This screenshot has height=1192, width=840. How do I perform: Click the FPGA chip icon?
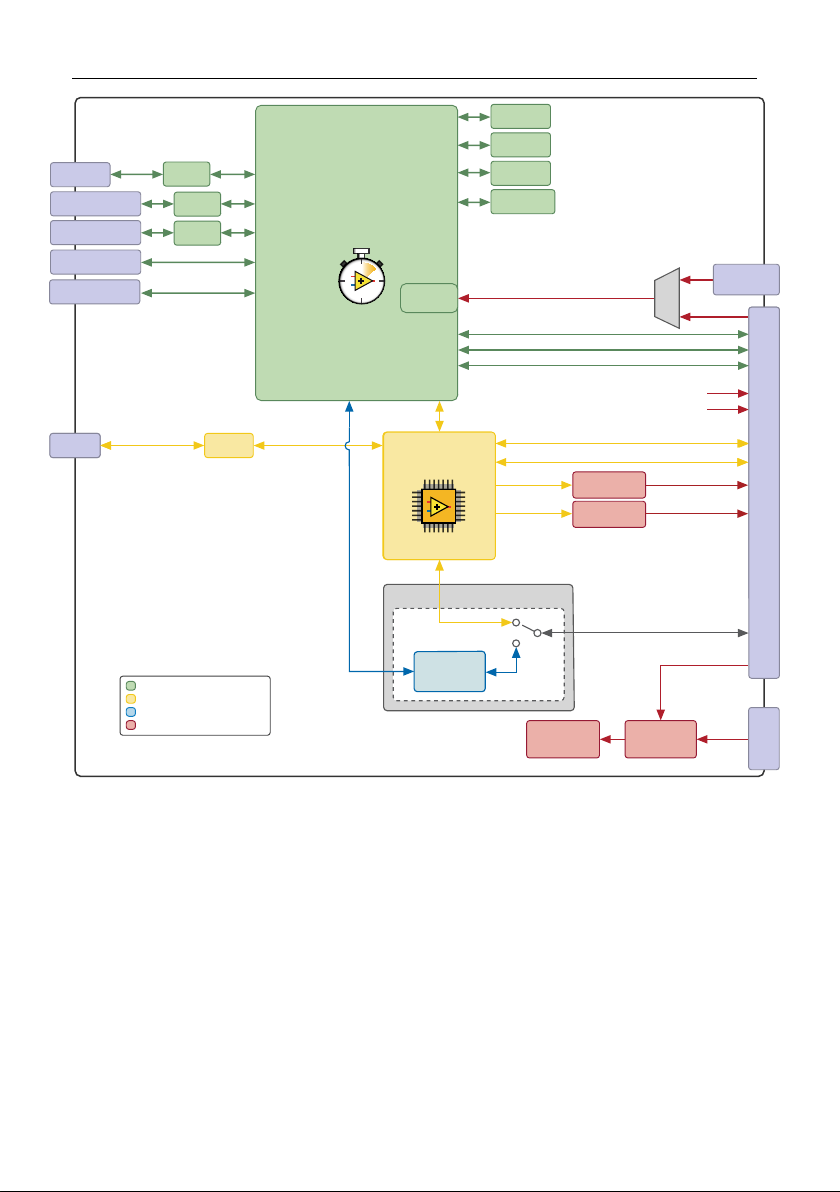[439, 506]
